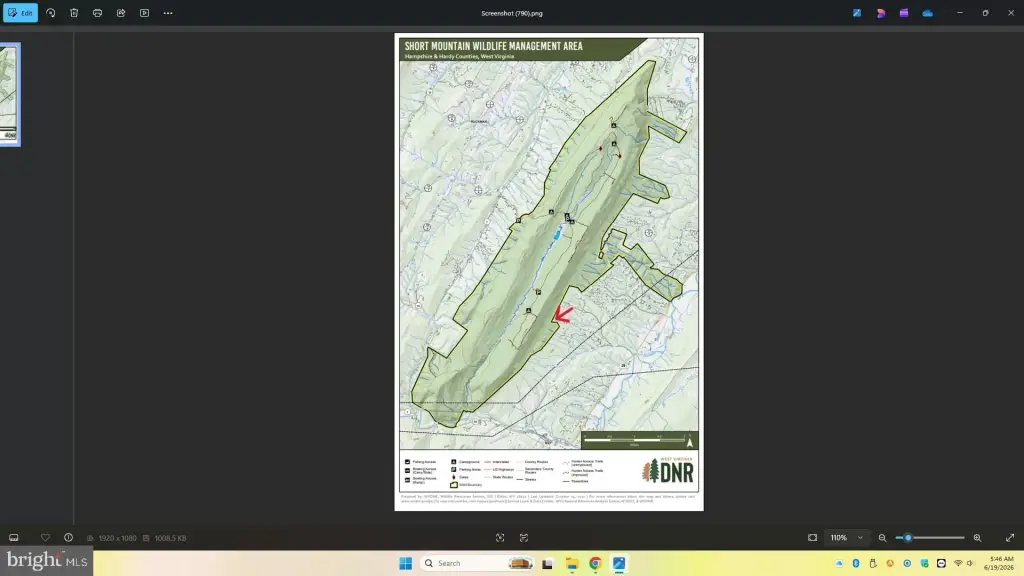Open the OneDrive cloud icon in title bar

point(927,13)
